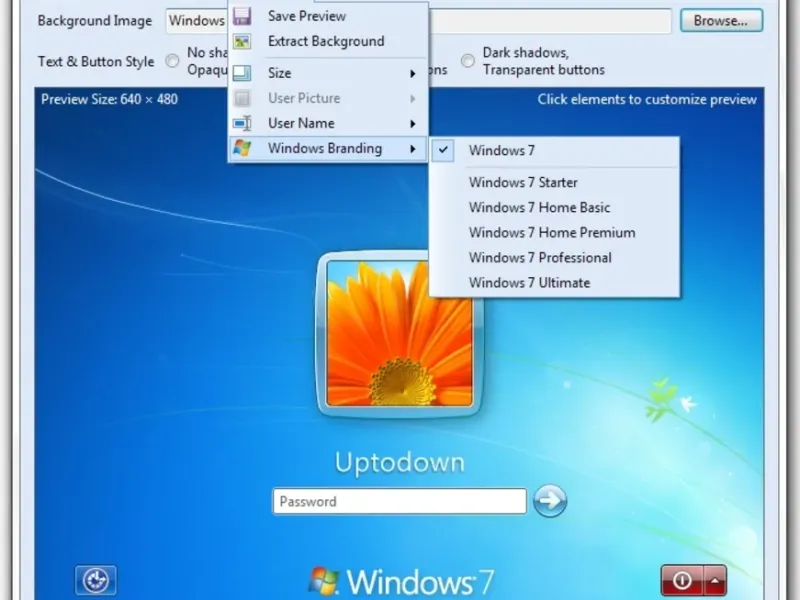This screenshot has height=600, width=800.
Task: Click the Password input field
Action: point(399,502)
